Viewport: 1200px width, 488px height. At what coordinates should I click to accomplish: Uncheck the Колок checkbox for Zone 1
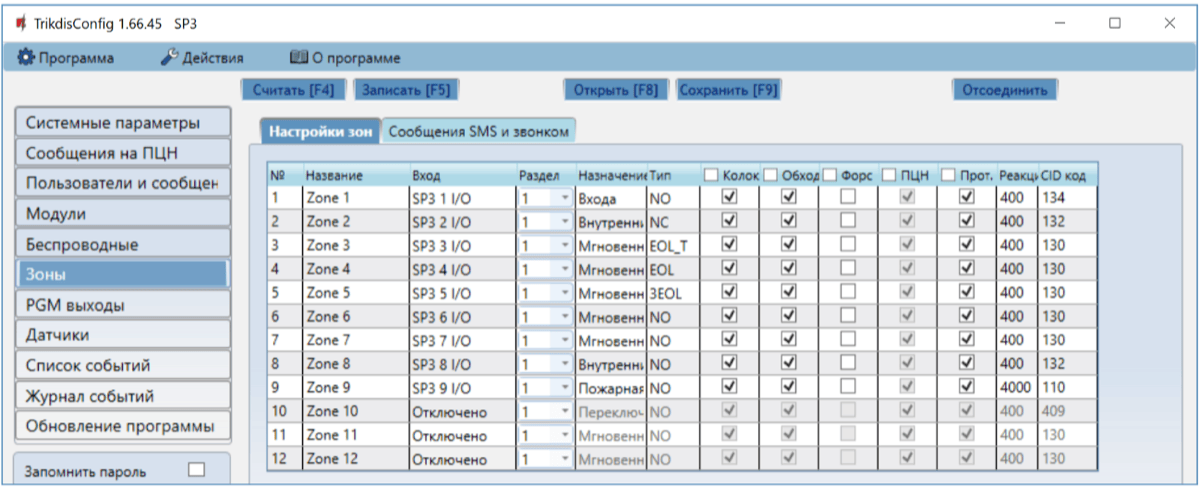pyautogui.click(x=729, y=198)
